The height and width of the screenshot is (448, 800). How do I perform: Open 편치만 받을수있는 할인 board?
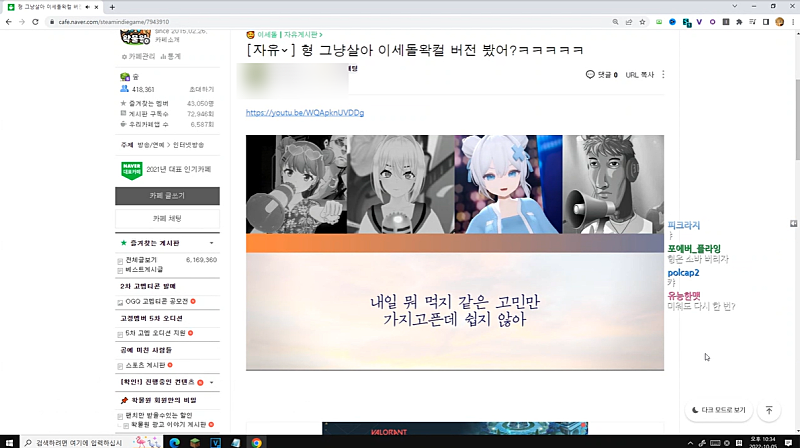159,415
